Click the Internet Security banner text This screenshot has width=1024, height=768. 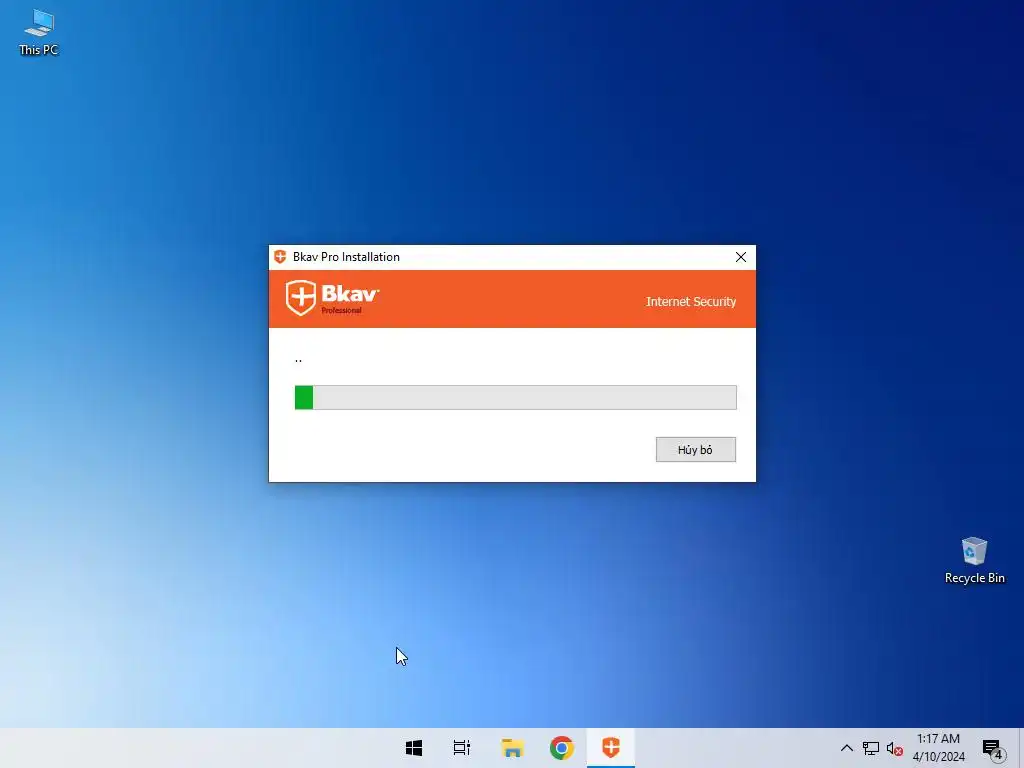691,301
